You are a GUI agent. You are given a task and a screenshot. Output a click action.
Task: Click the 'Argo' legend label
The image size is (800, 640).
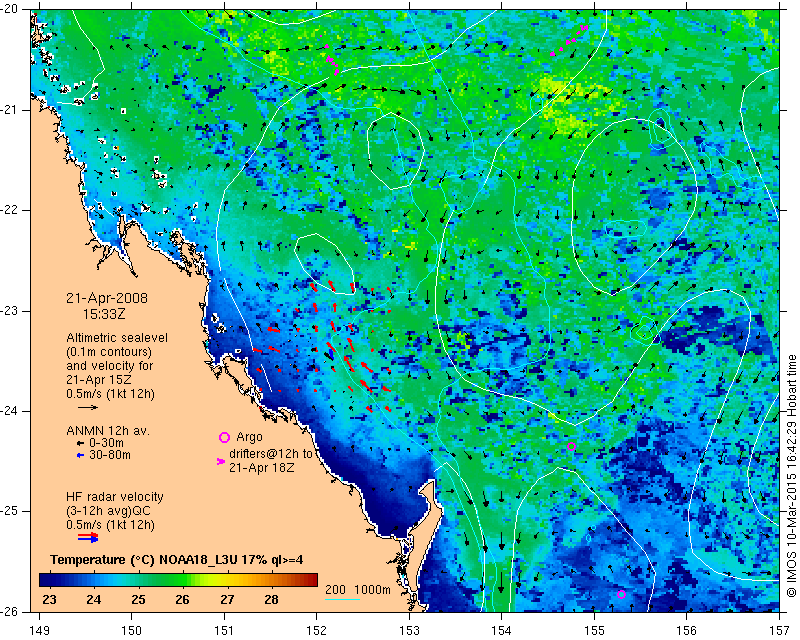pos(249,437)
